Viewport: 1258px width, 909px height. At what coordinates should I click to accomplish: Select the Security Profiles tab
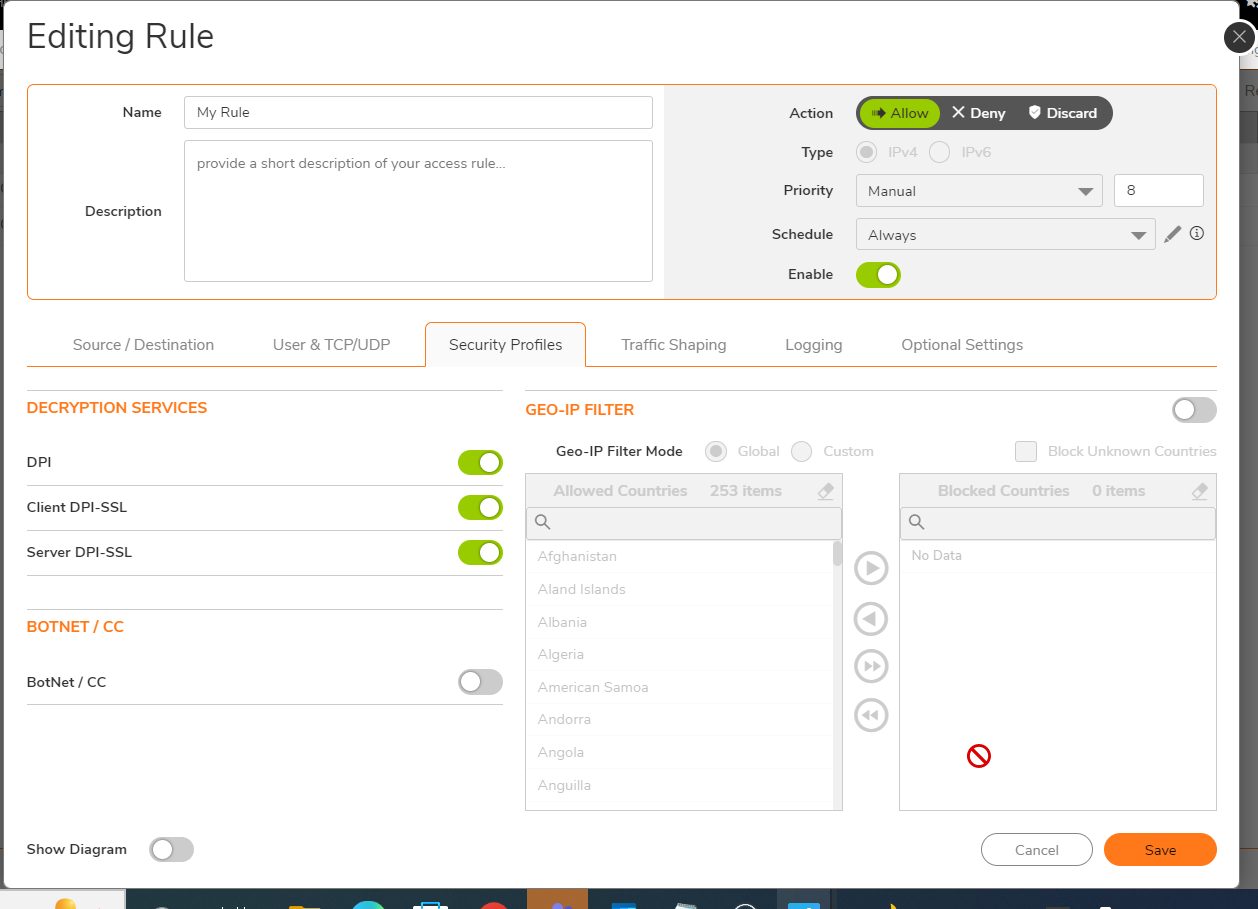click(x=505, y=345)
